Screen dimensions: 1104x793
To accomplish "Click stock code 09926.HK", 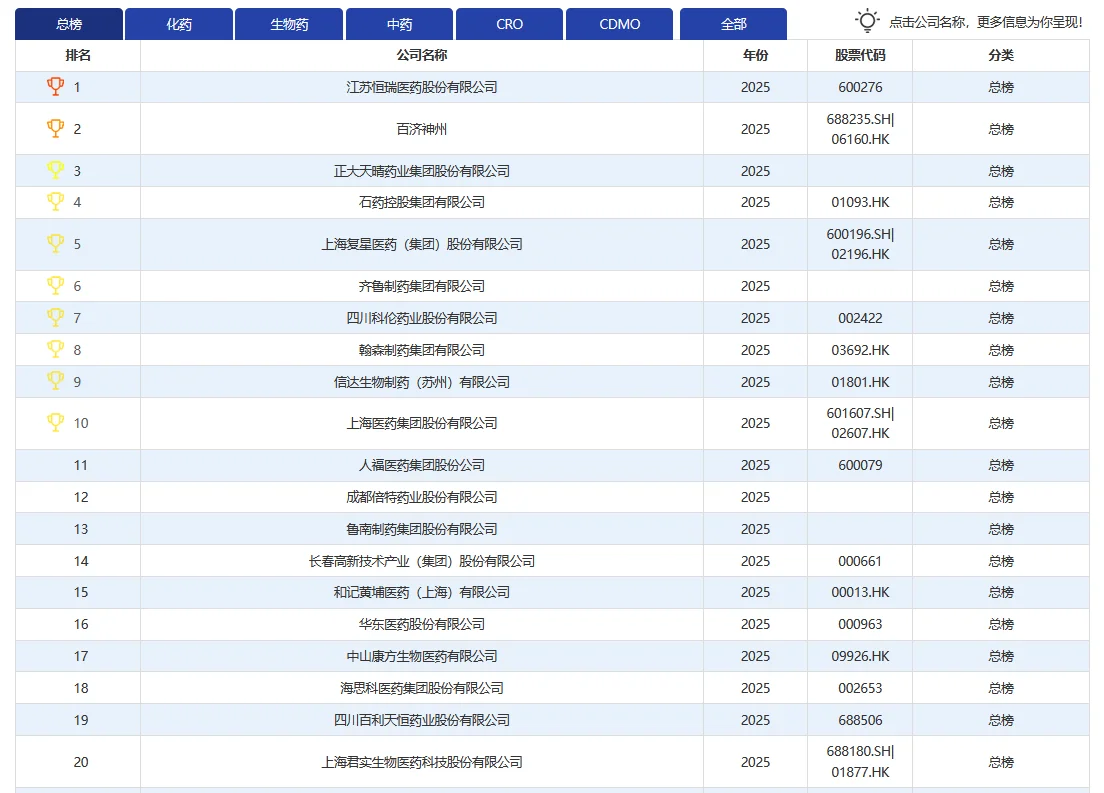I will [x=860, y=656].
